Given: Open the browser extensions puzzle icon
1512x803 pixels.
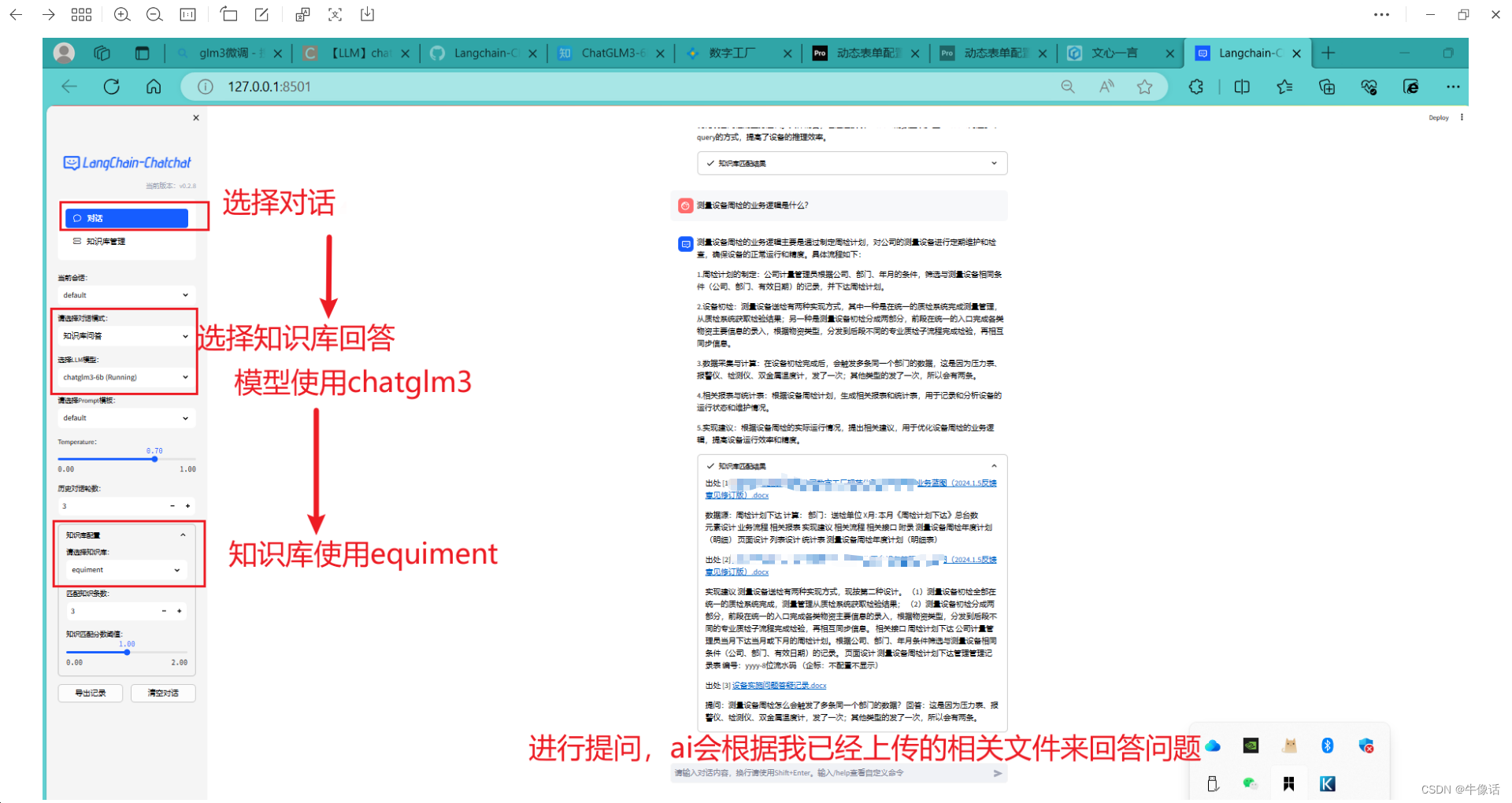Looking at the screenshot, I should 1196,87.
